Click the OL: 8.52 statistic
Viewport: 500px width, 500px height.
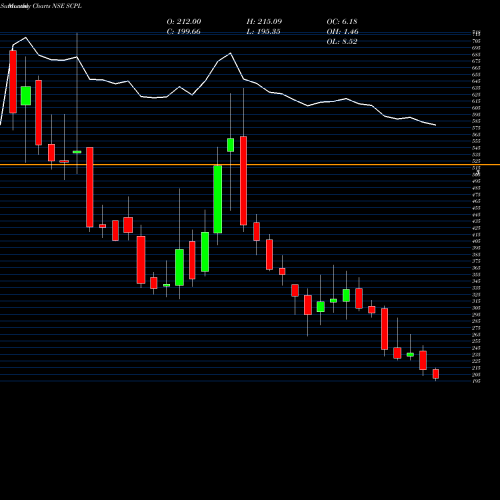342,42
